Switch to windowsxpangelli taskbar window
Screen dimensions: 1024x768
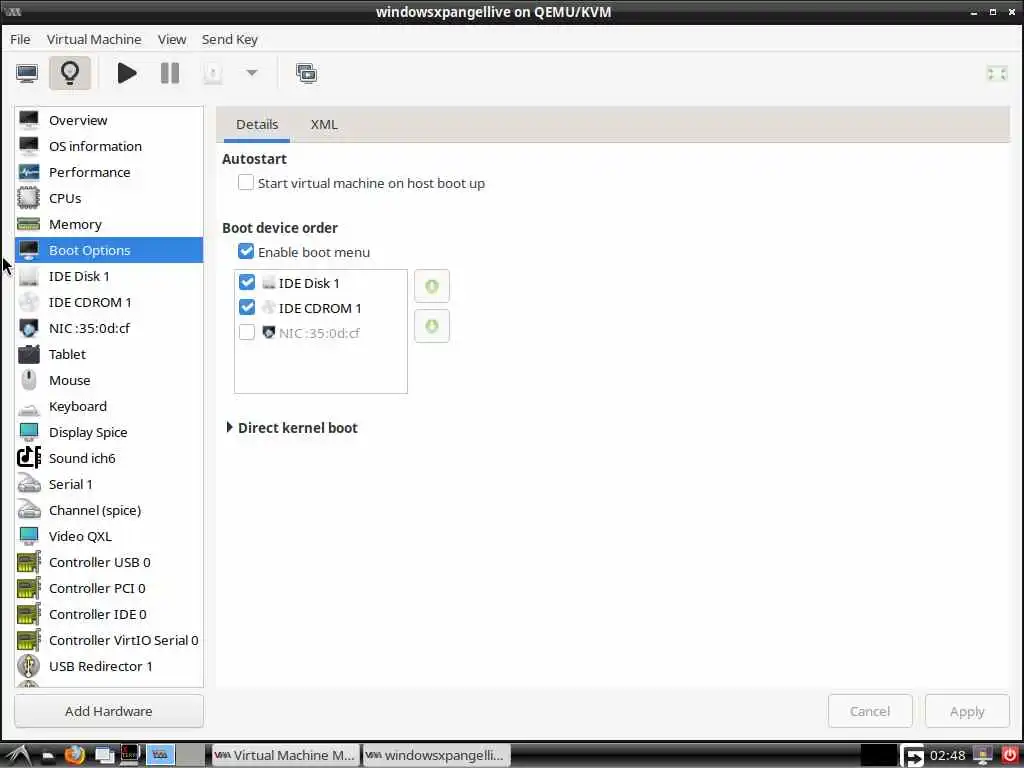pos(436,756)
